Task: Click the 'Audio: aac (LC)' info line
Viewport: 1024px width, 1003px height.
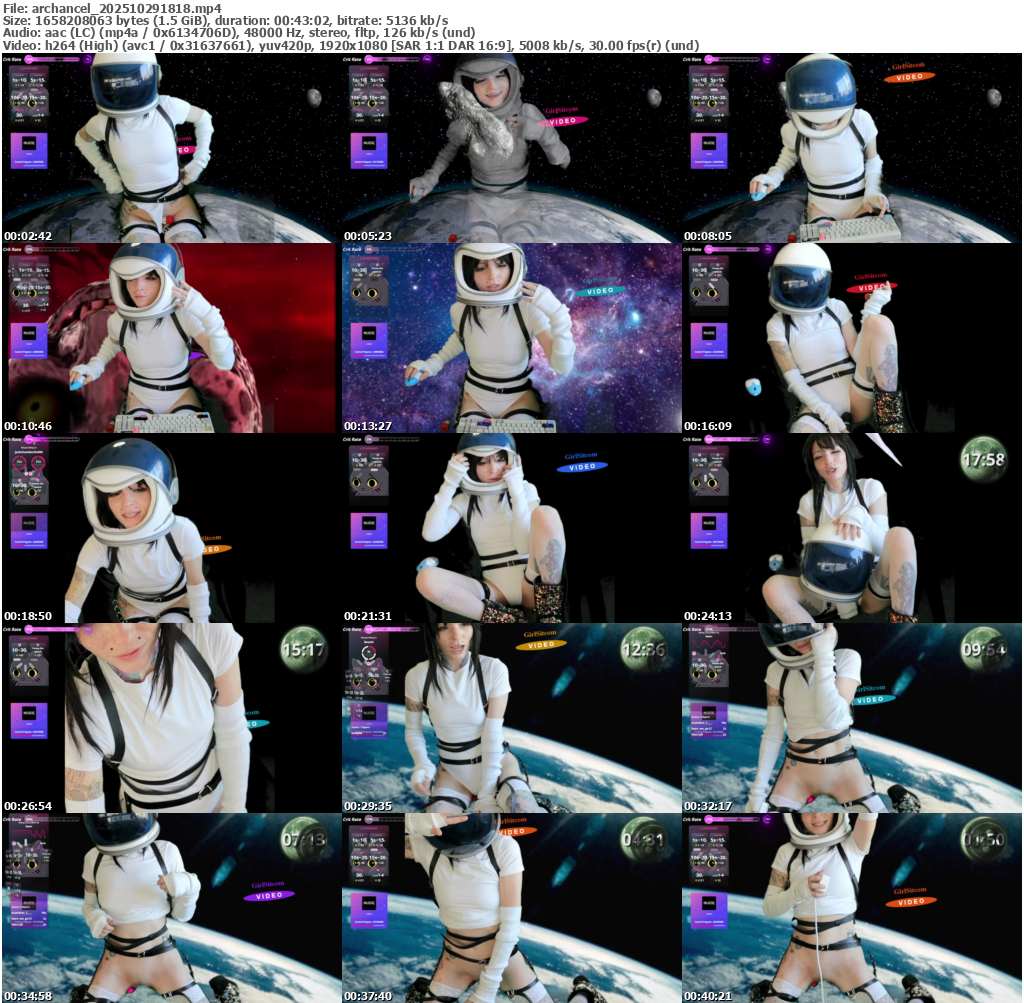Action: point(238,33)
